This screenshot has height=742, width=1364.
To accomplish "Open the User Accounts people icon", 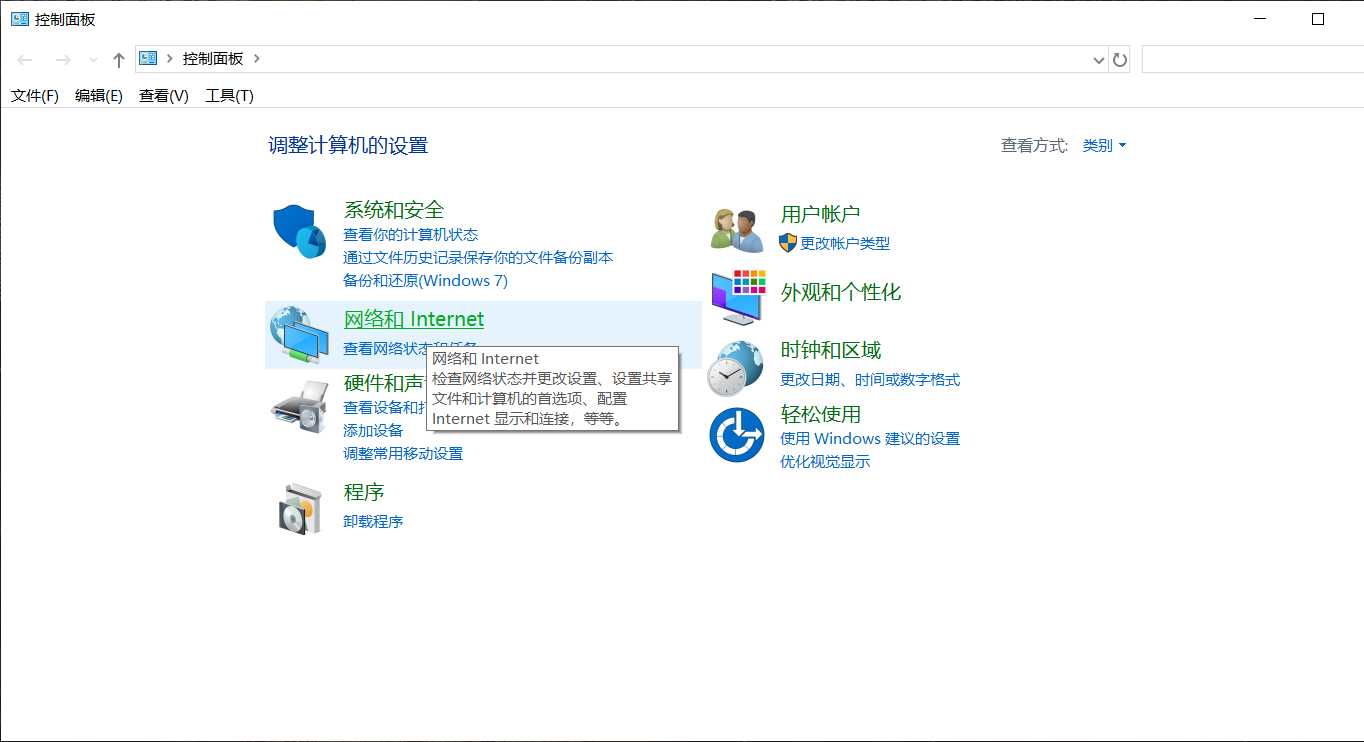I will coord(737,231).
